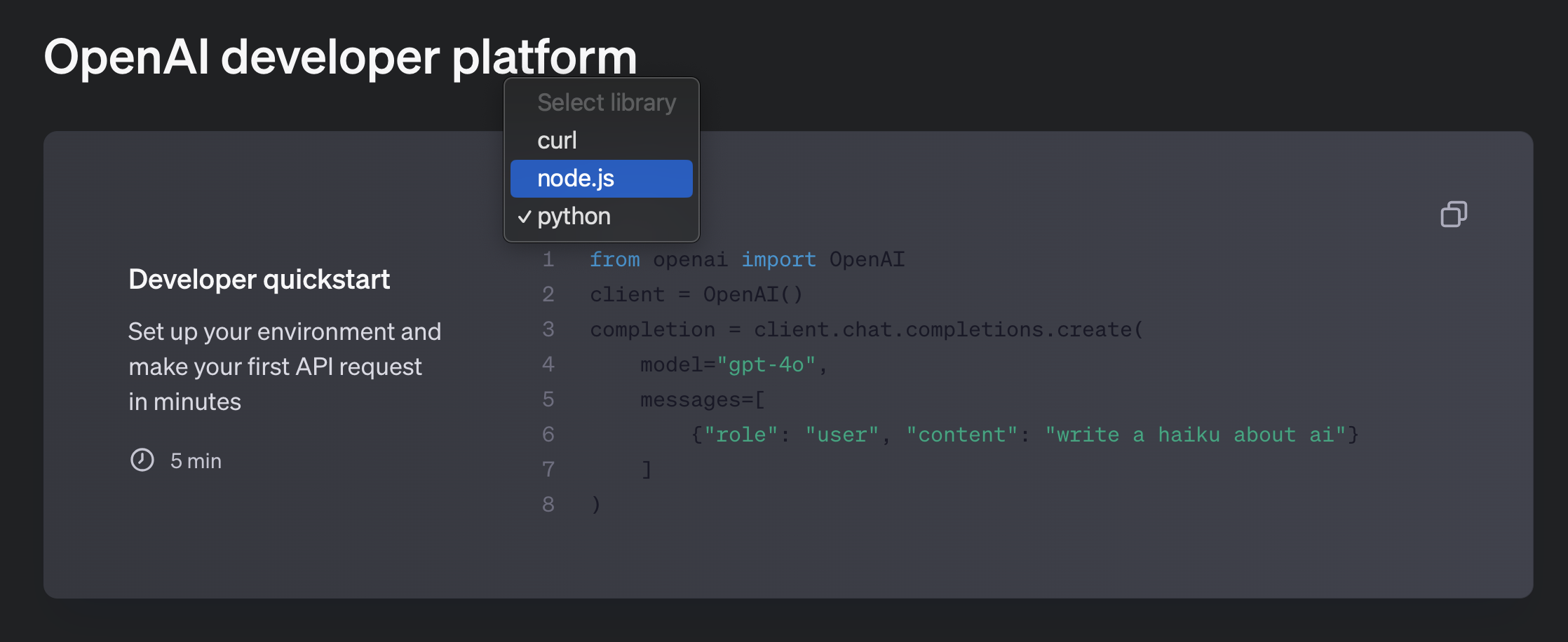
Task: Click code line 1 from openai import
Action: point(747,259)
